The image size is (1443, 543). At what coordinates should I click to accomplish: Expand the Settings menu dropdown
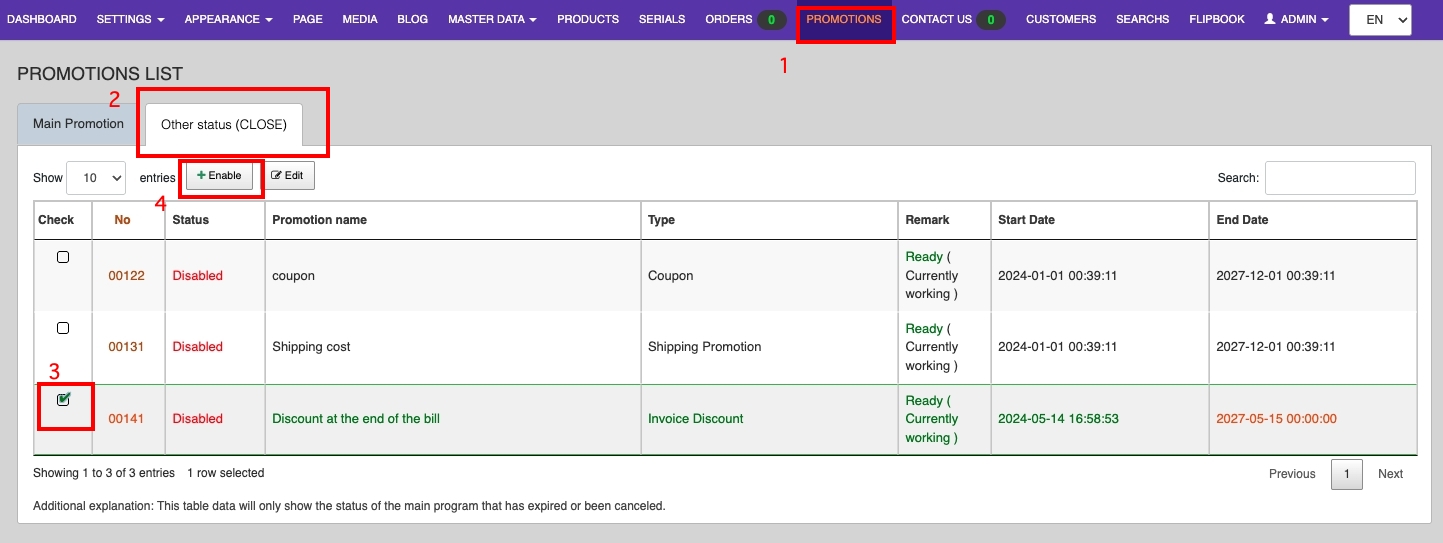130,20
